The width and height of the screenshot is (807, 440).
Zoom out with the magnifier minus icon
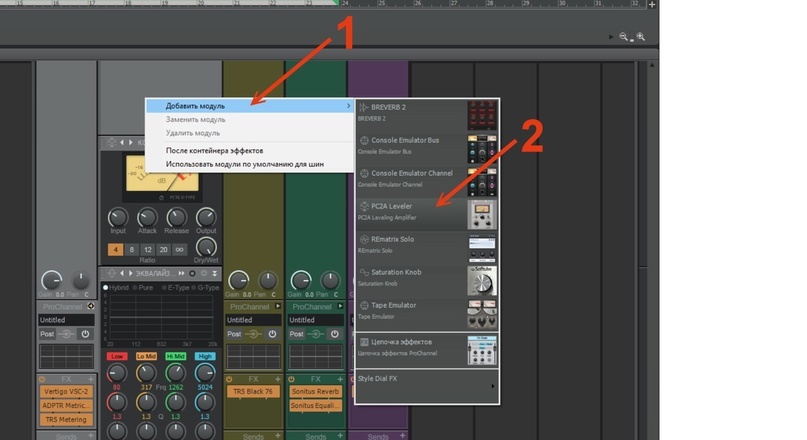(x=624, y=37)
